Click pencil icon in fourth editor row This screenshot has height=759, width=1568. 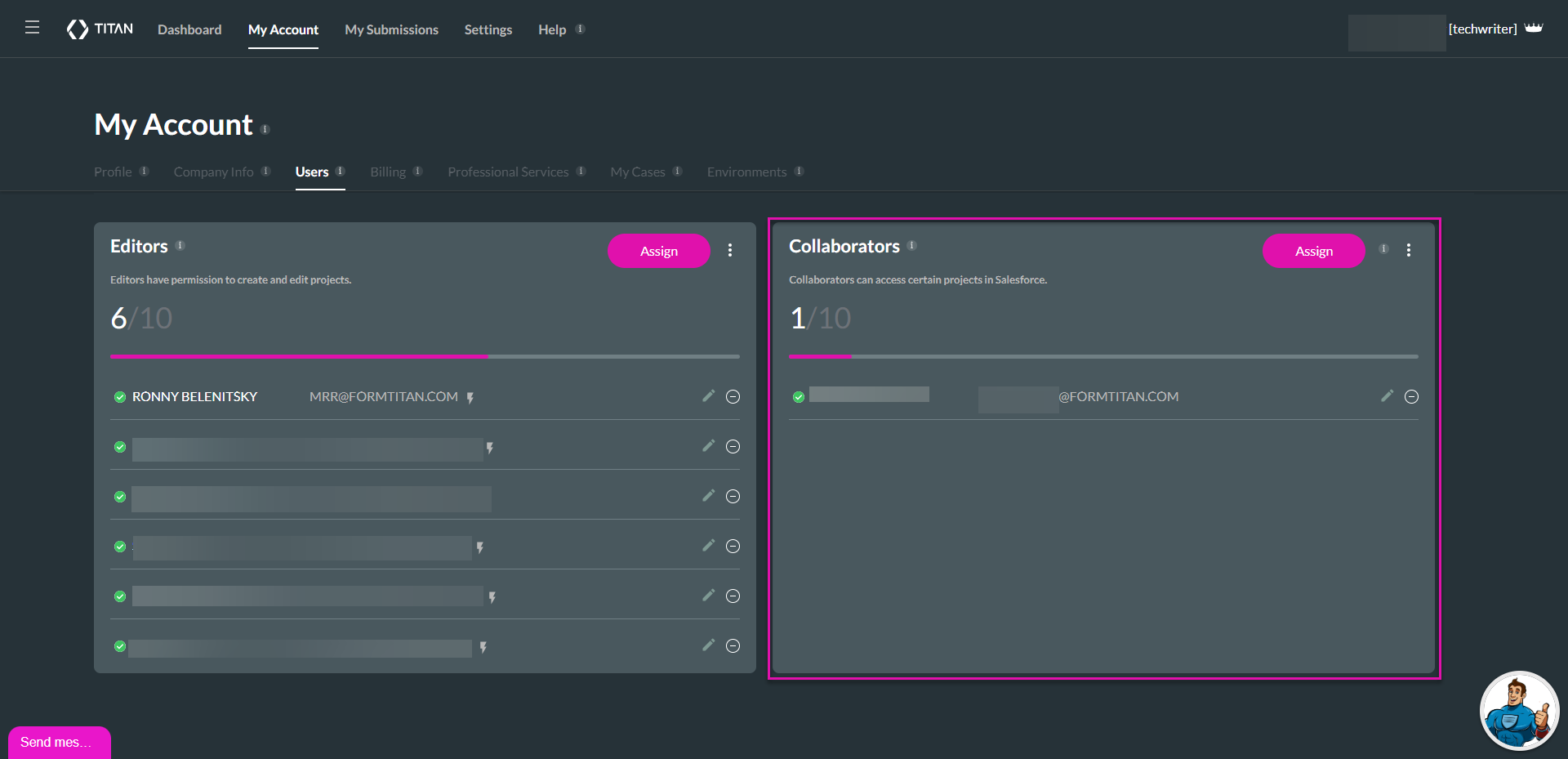tap(708, 545)
